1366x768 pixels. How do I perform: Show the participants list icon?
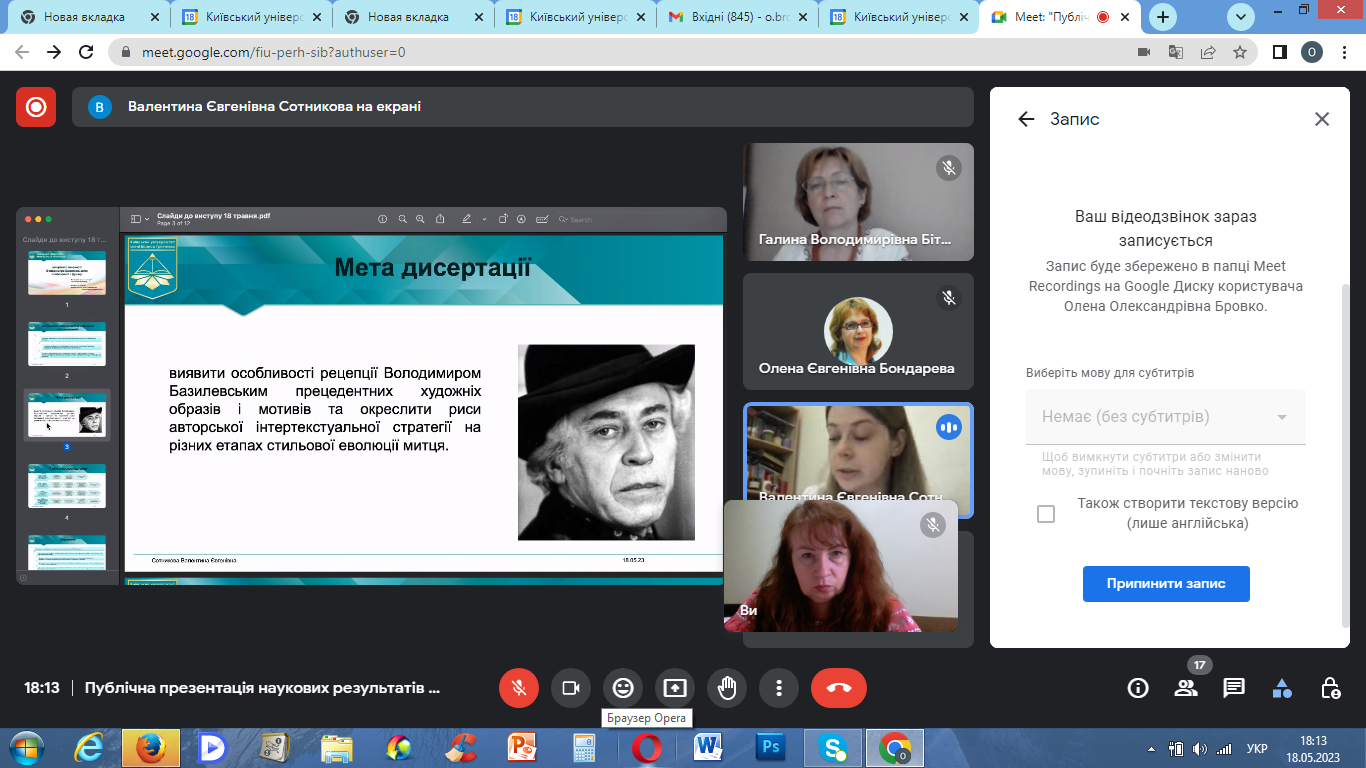click(x=1186, y=688)
